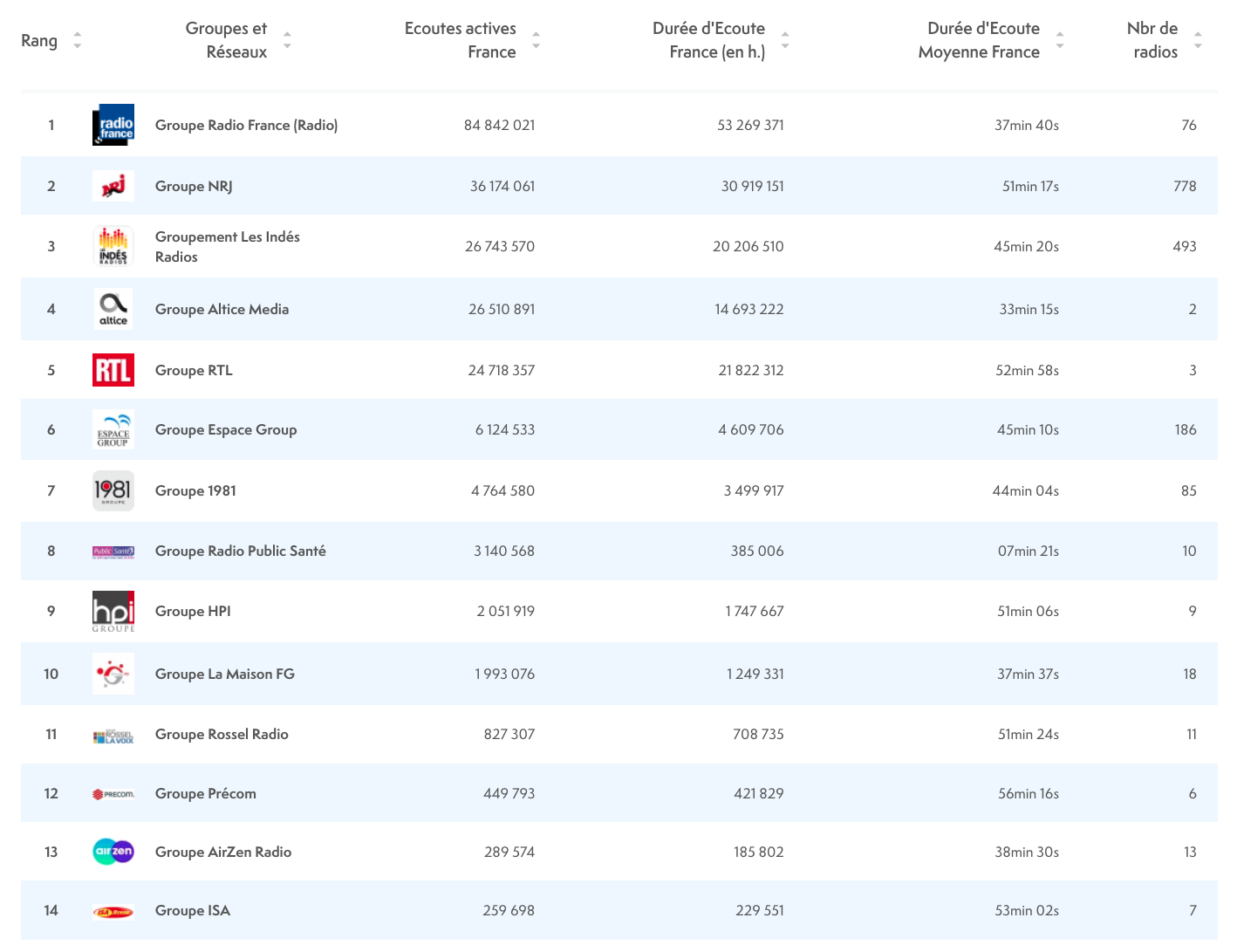
Task: Click the AirZen round logo
Action: (x=113, y=852)
